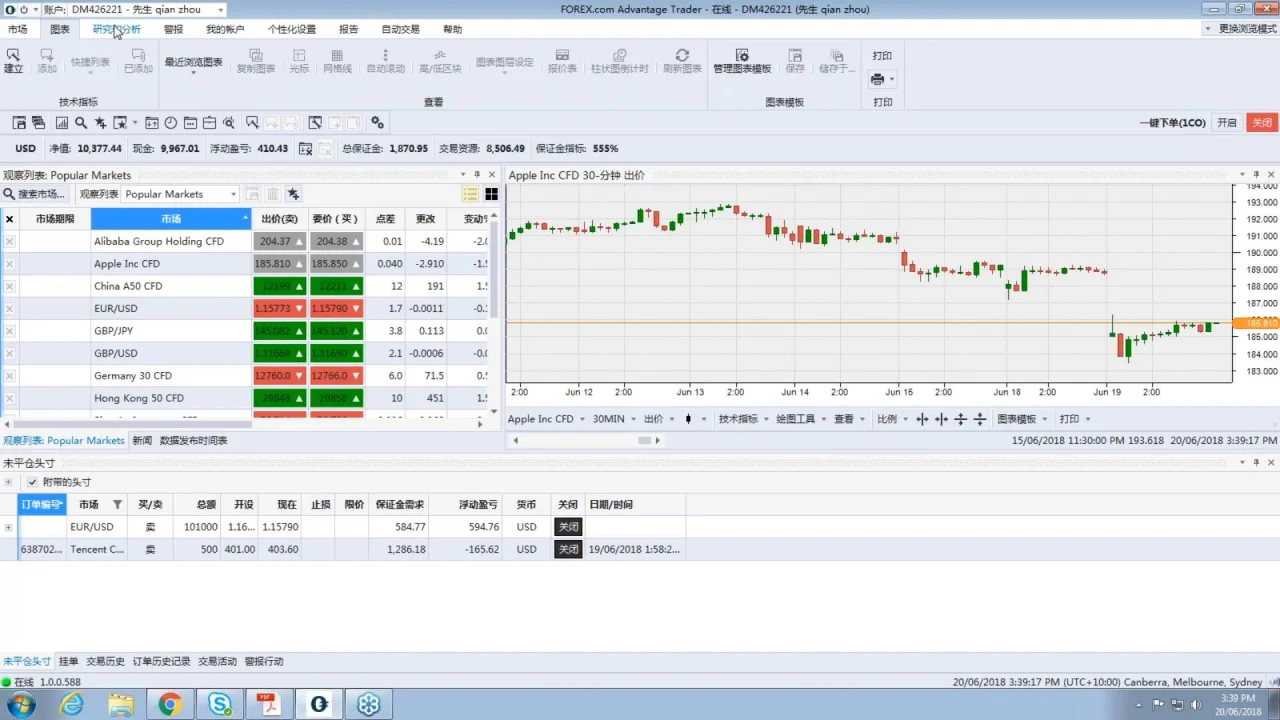Click the star icon beside watchlist dropdown
Image resolution: width=1280 pixels, height=720 pixels.
point(293,194)
